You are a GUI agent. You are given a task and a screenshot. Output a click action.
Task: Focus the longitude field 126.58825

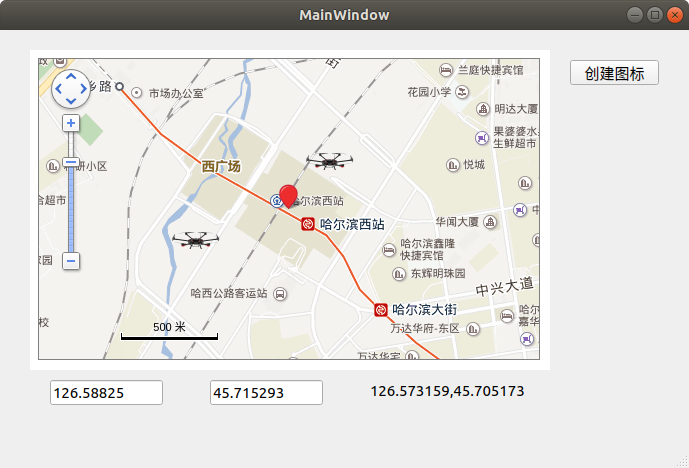106,392
